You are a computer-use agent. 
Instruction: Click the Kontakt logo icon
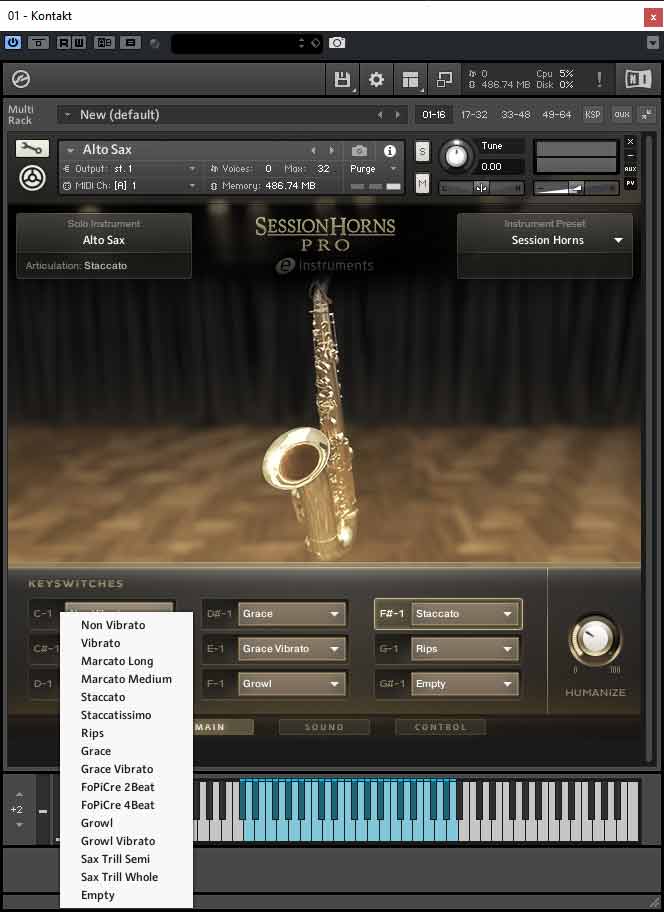tap(21, 79)
